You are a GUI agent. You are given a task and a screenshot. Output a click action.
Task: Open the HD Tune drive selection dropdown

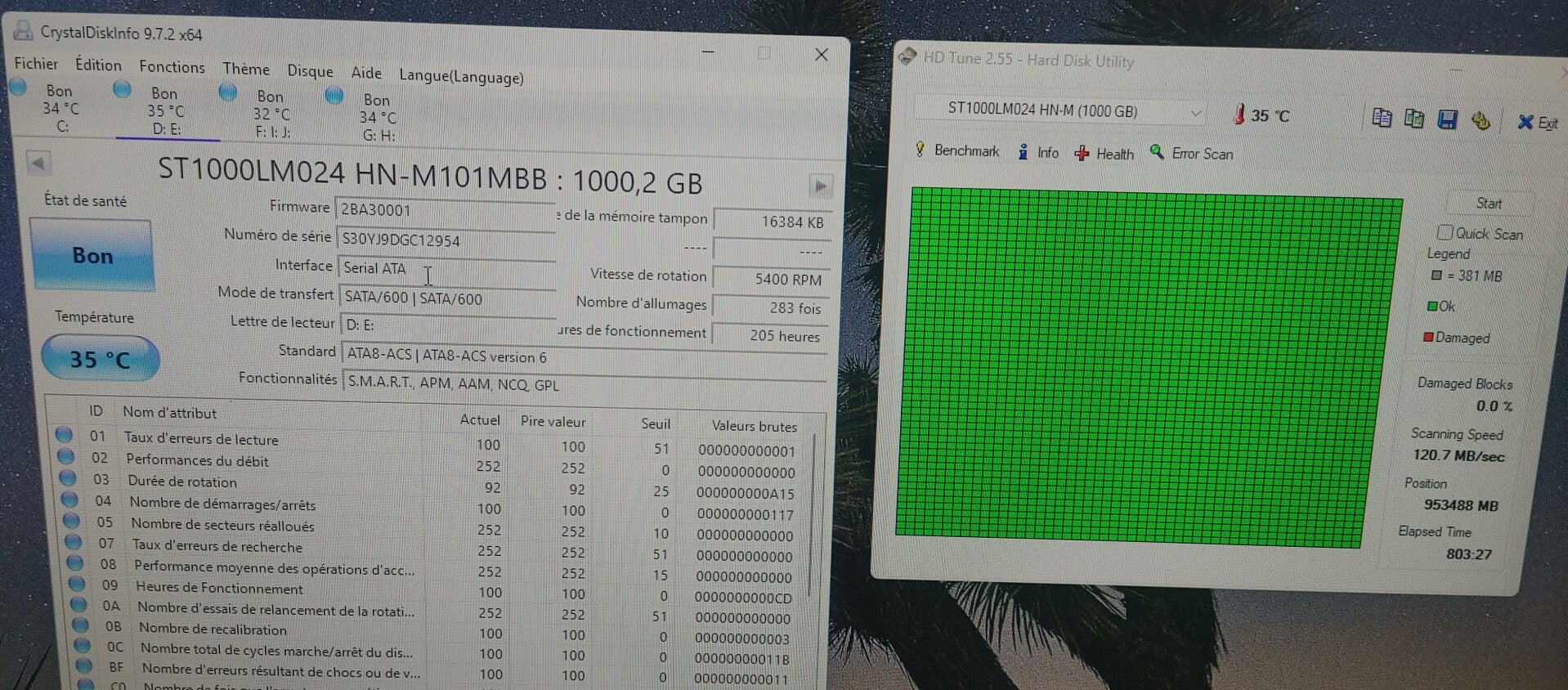click(1060, 112)
